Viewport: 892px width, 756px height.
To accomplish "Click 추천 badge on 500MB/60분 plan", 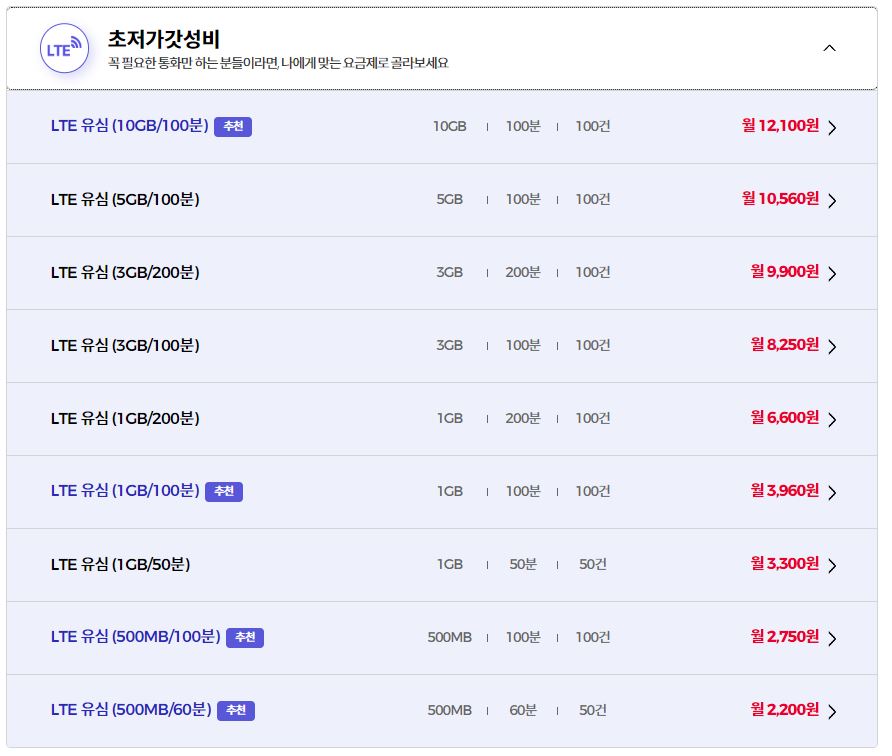I will tap(236, 710).
